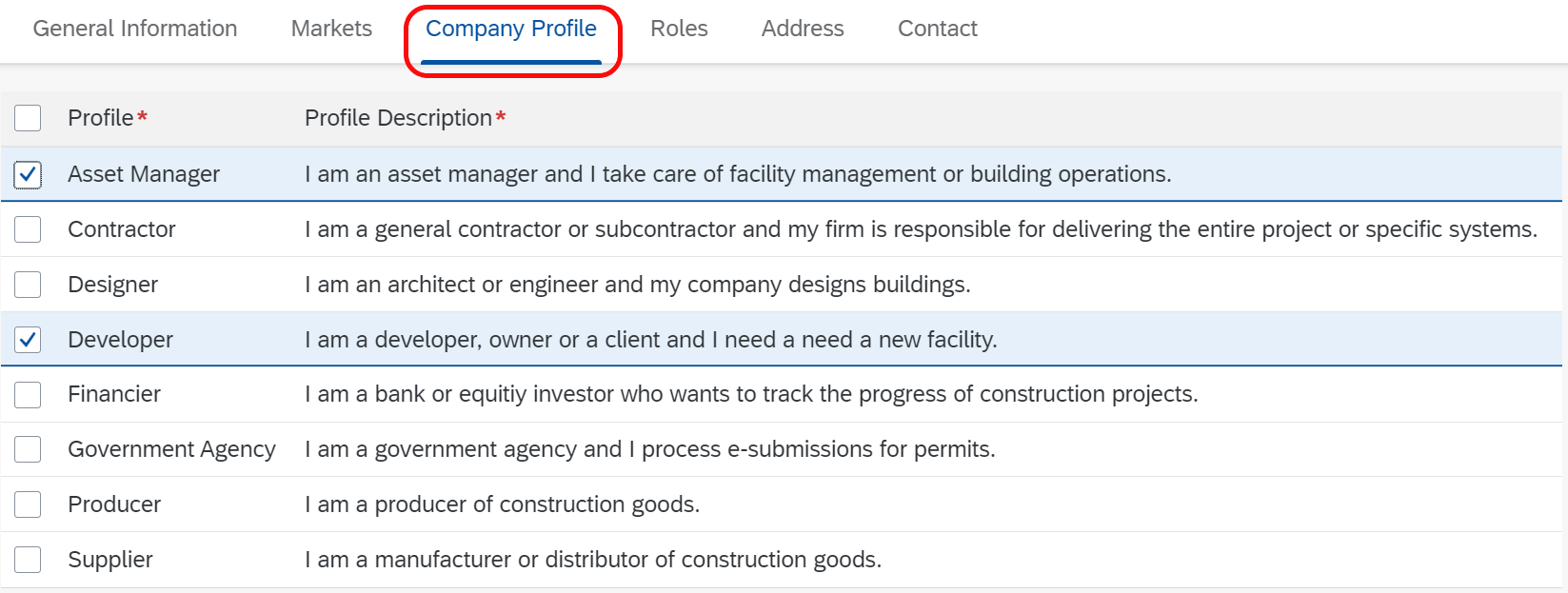Switch to the Contact tab
Screen dimensions: 1568x593
click(938, 29)
